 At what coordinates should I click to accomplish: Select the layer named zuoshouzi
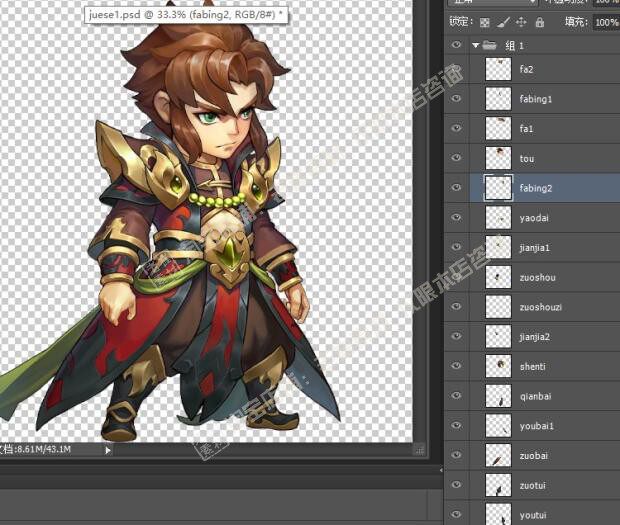(541, 307)
